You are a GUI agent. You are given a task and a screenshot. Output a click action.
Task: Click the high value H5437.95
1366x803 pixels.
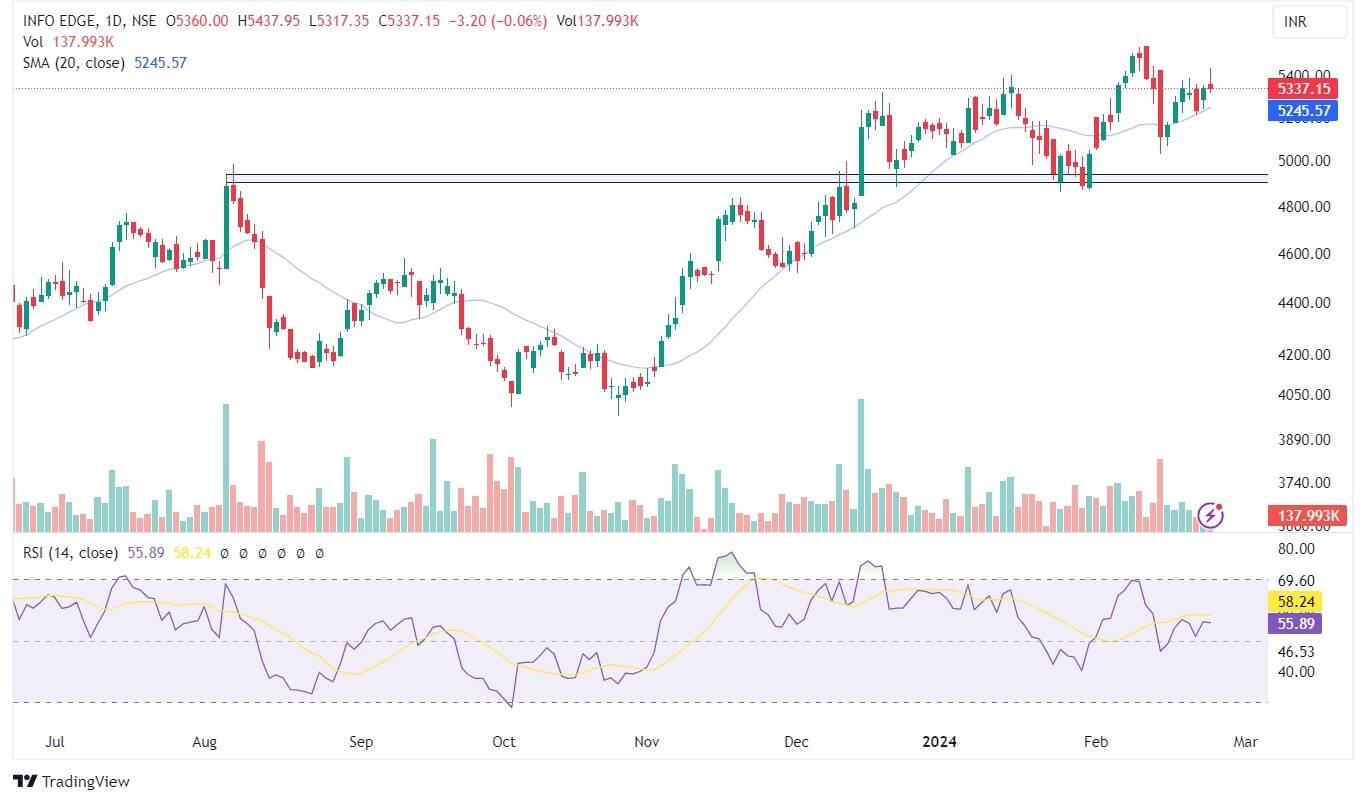(269, 21)
